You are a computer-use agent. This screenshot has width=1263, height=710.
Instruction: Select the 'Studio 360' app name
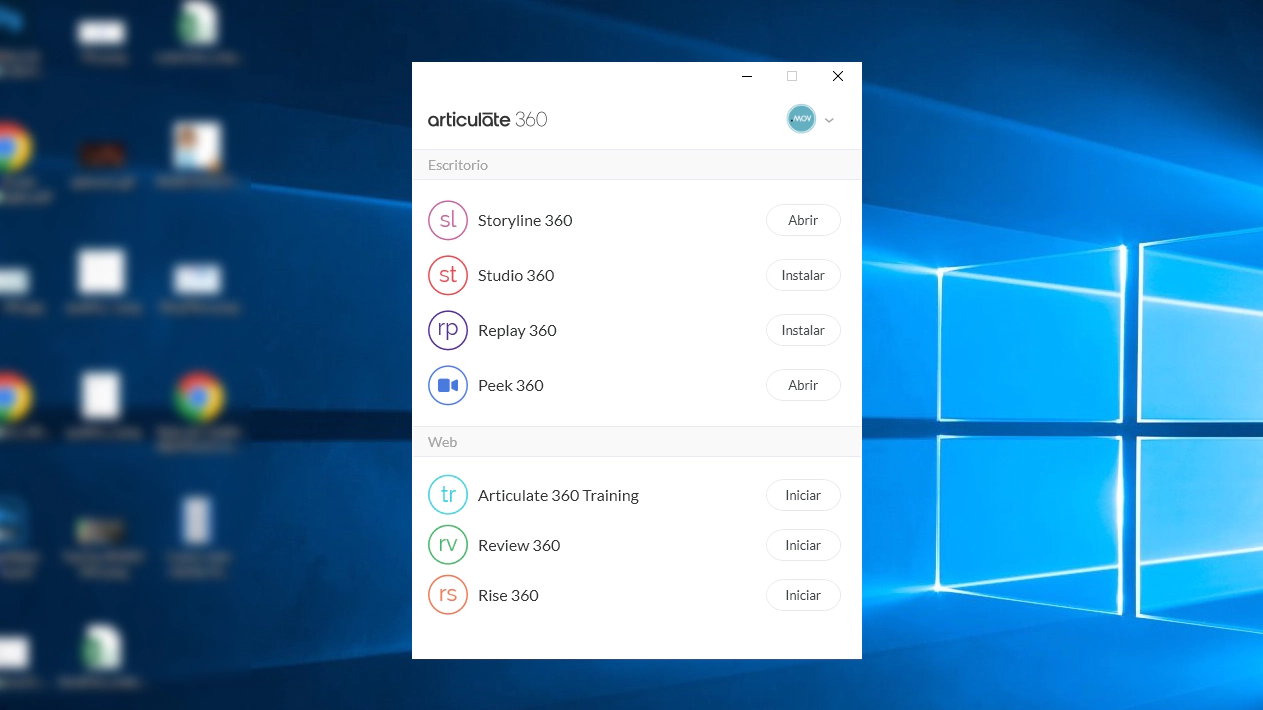coord(516,275)
